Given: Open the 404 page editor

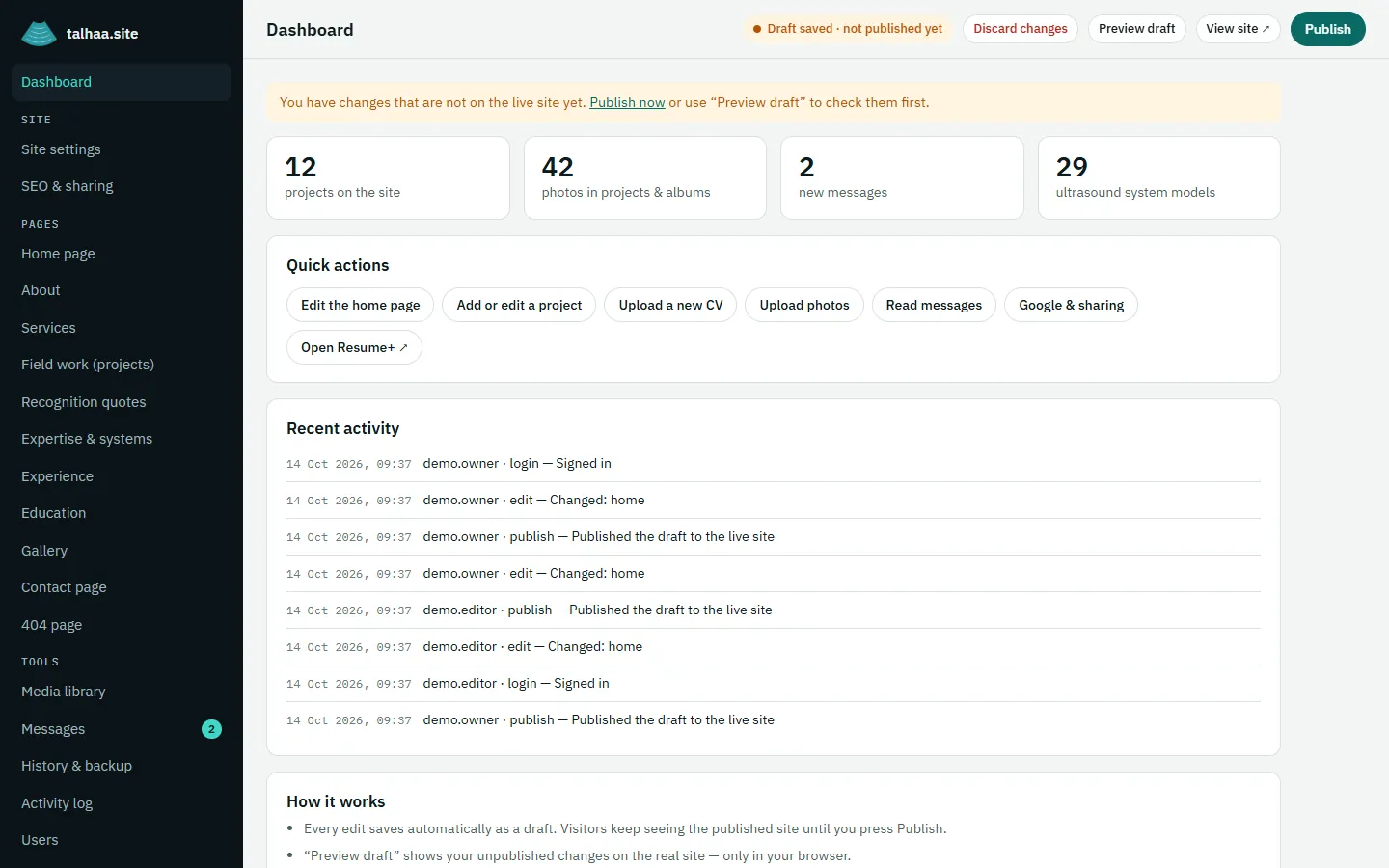Looking at the screenshot, I should (122, 625).
